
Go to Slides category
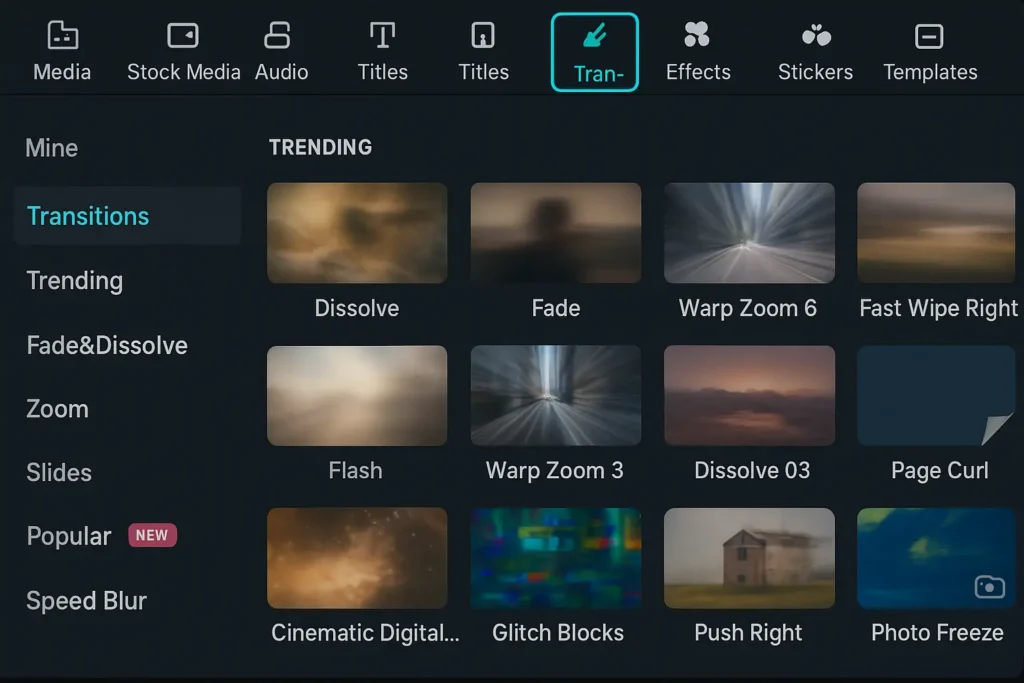tap(59, 472)
